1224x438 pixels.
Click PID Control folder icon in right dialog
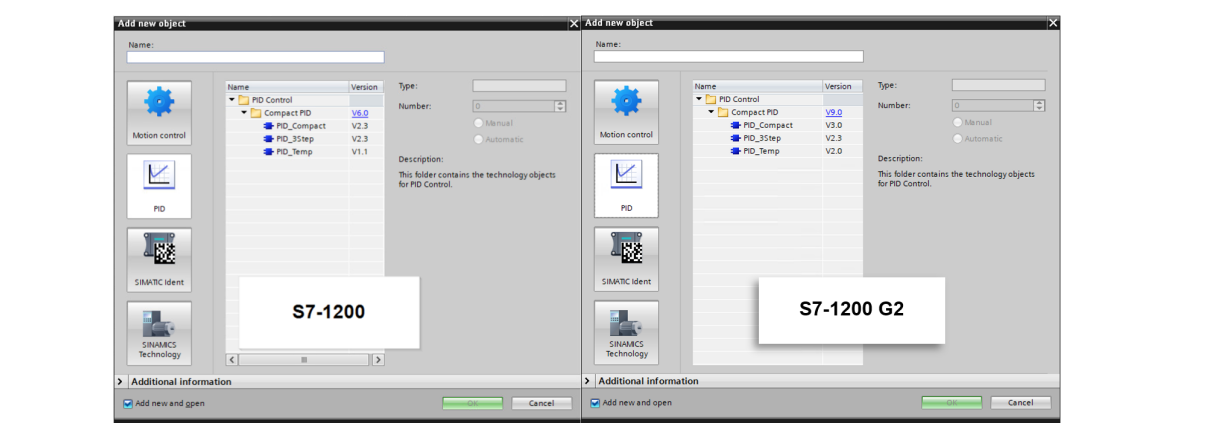[711, 99]
